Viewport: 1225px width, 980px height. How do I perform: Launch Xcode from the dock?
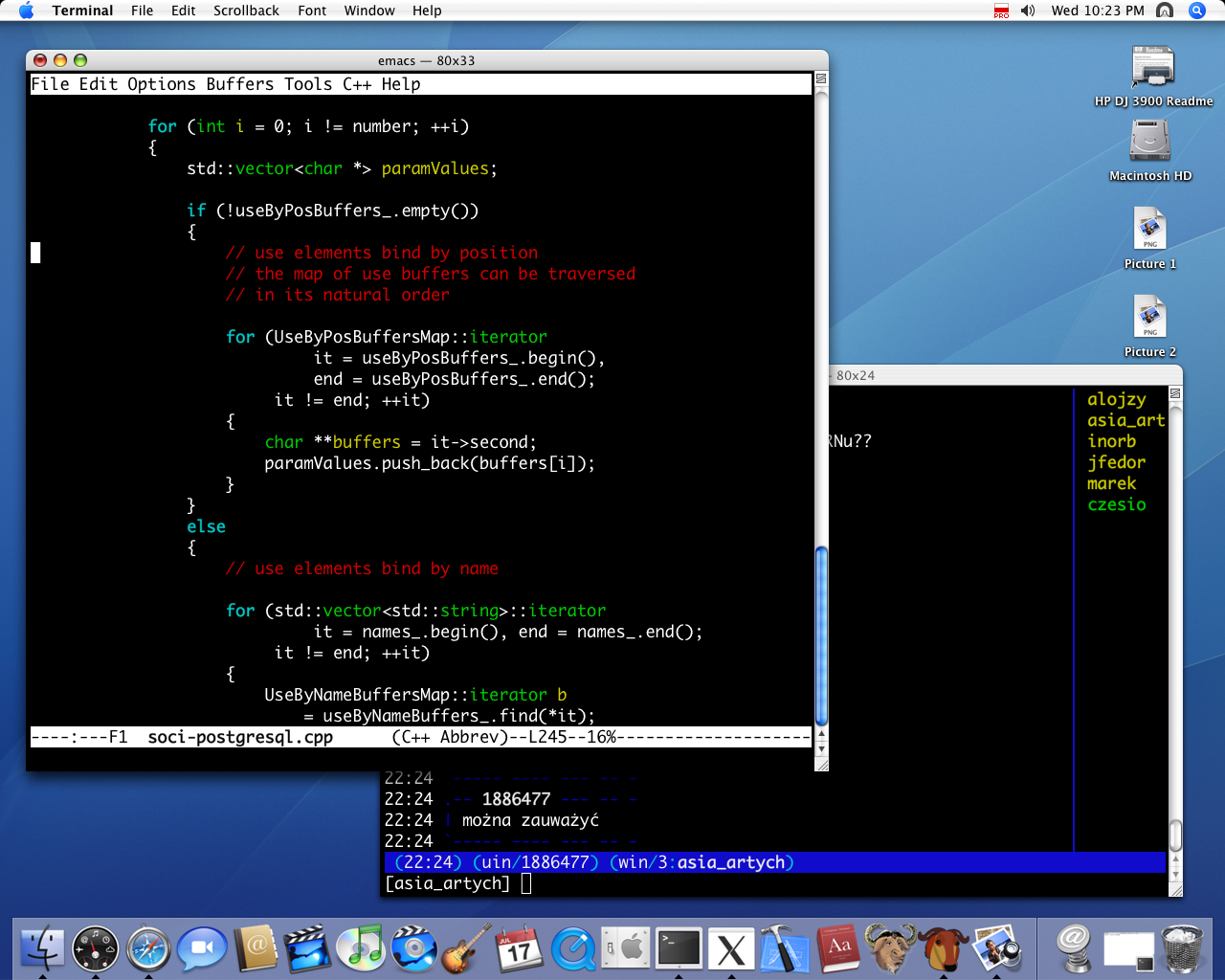[x=785, y=949]
